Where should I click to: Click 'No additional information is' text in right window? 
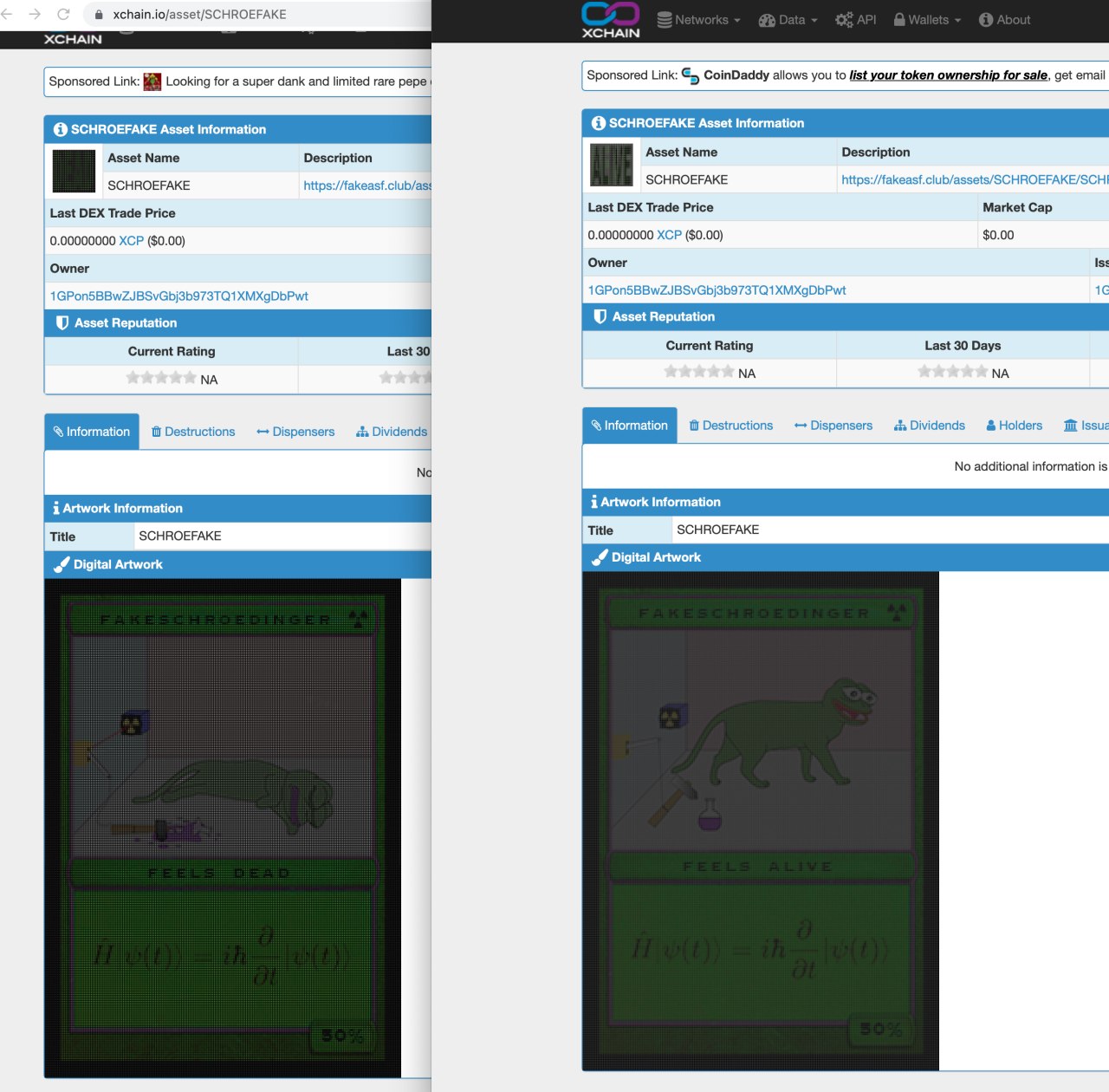point(1031,466)
